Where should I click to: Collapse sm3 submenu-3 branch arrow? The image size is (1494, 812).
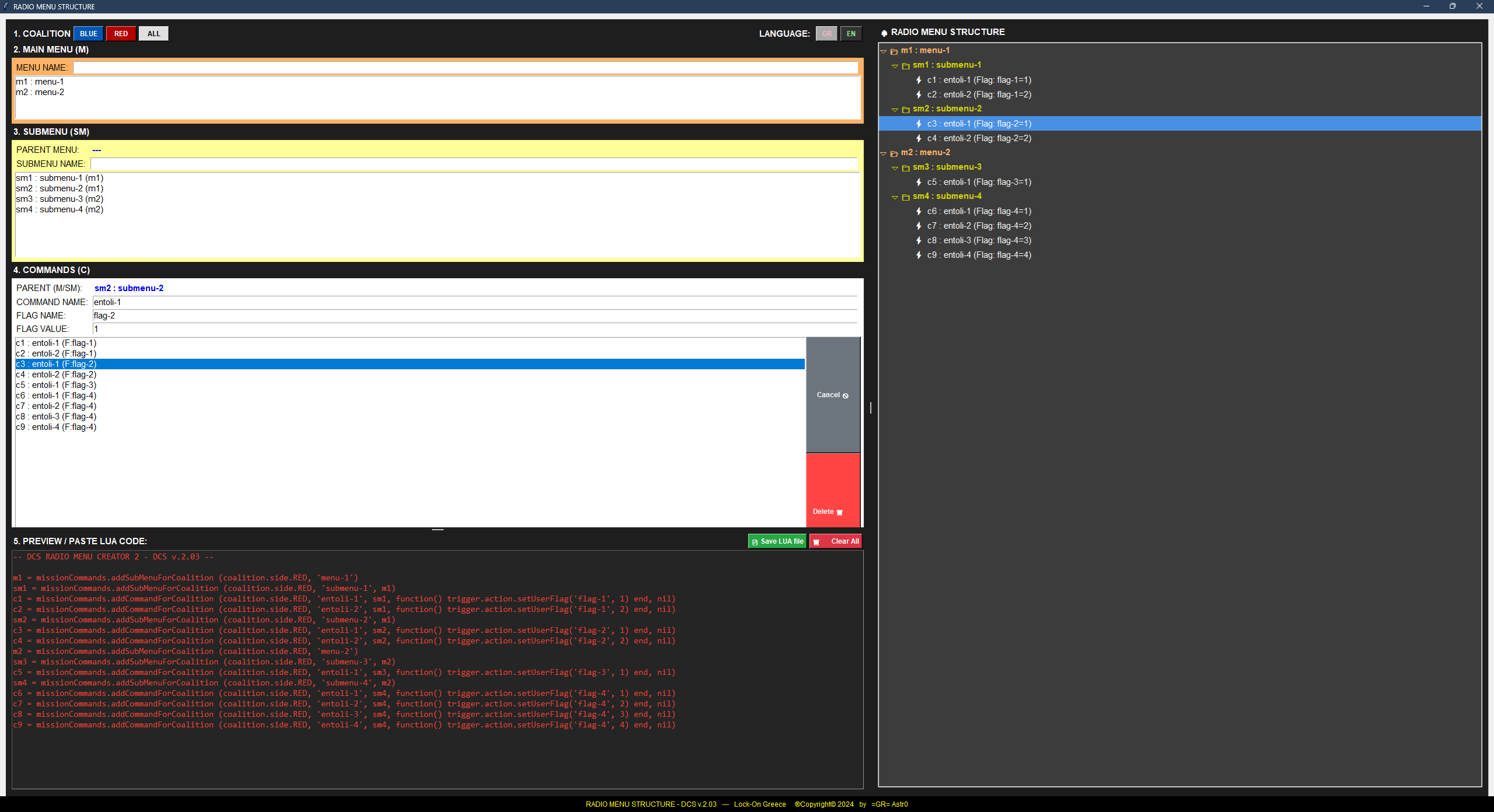(x=895, y=168)
